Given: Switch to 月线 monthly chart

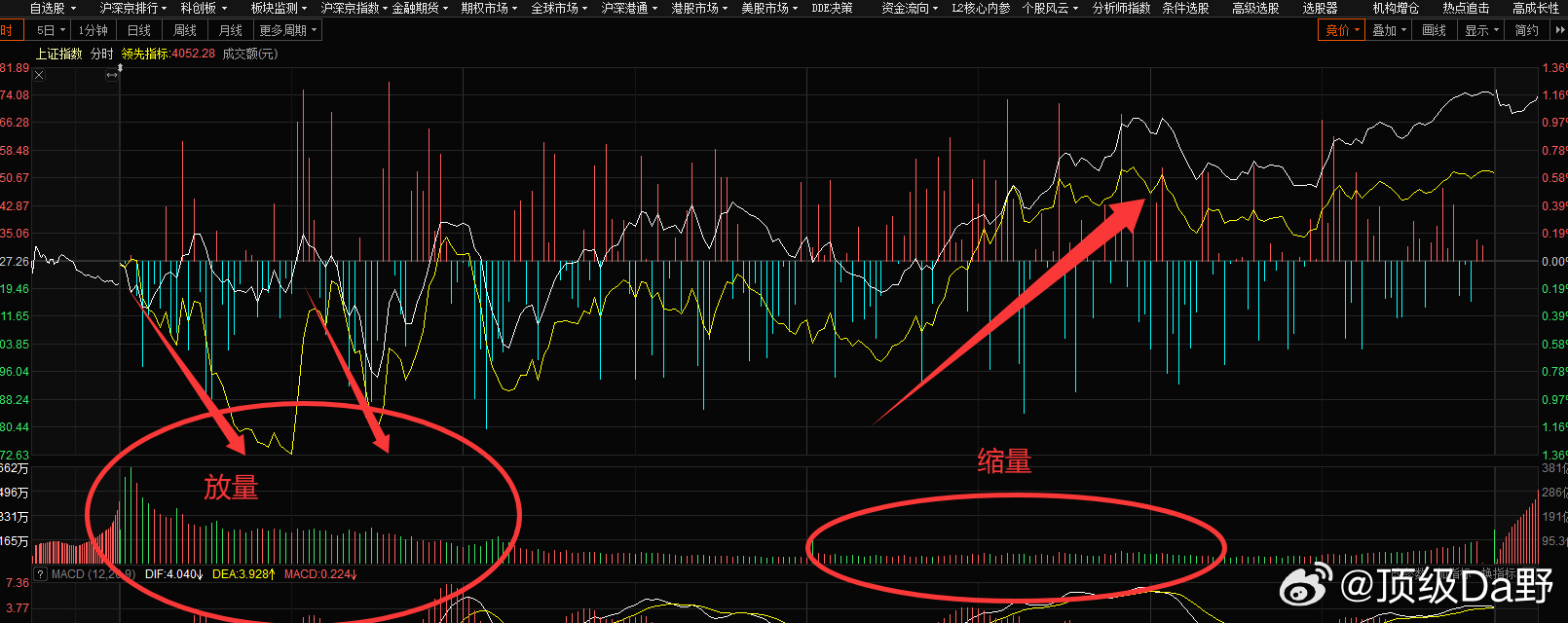Looking at the screenshot, I should click(x=231, y=30).
